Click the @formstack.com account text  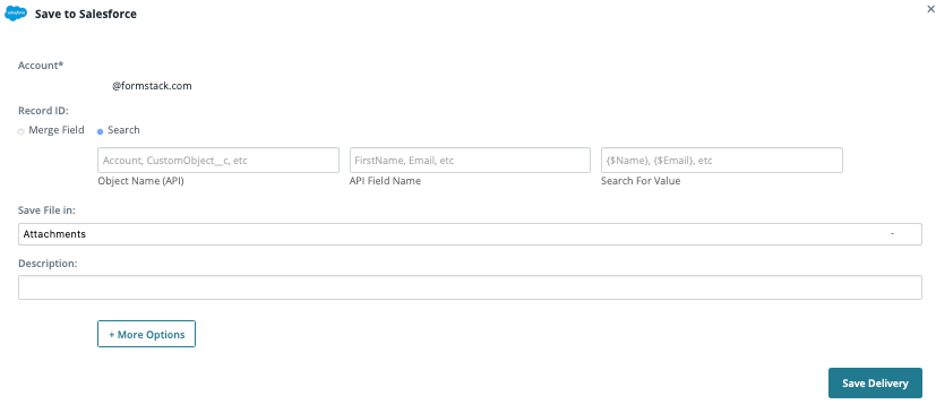pos(151,86)
